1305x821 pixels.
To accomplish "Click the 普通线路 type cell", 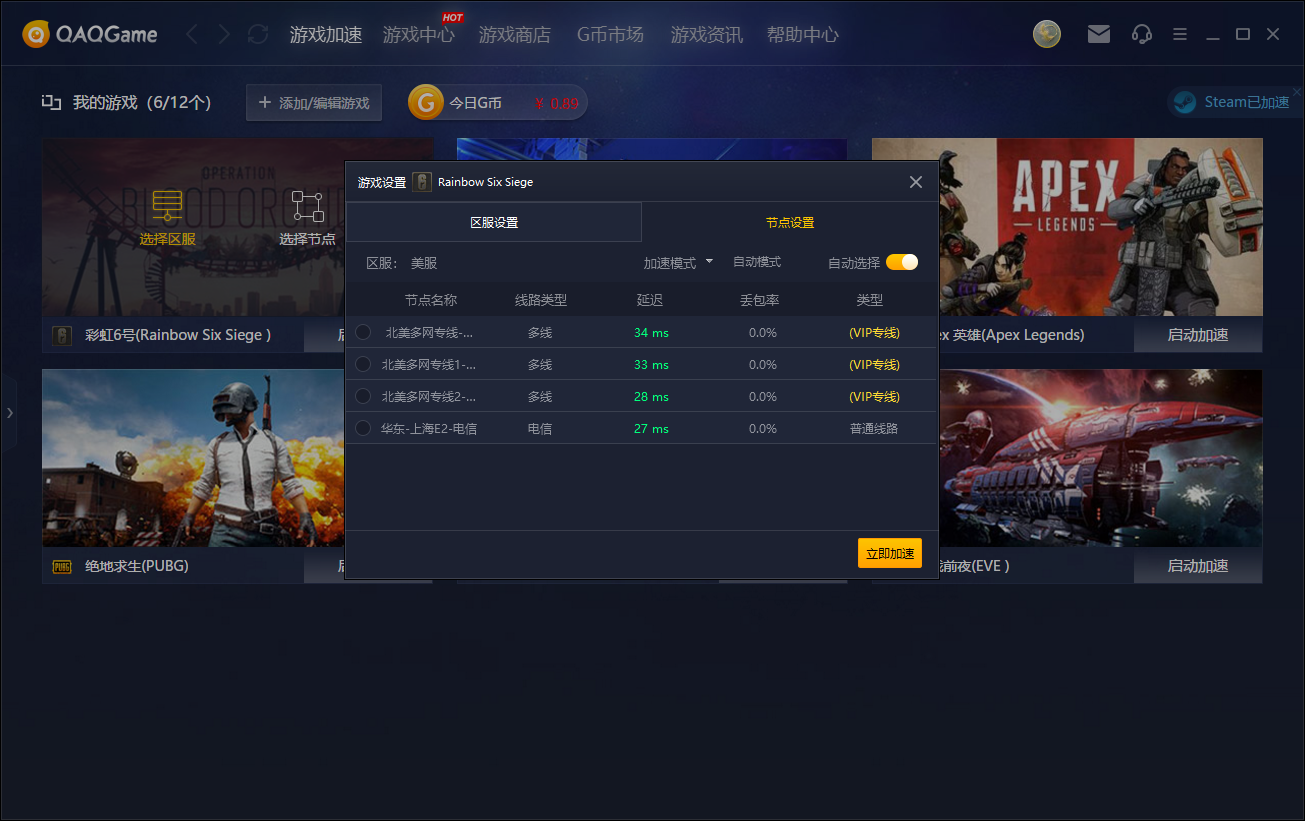I will [x=874, y=428].
